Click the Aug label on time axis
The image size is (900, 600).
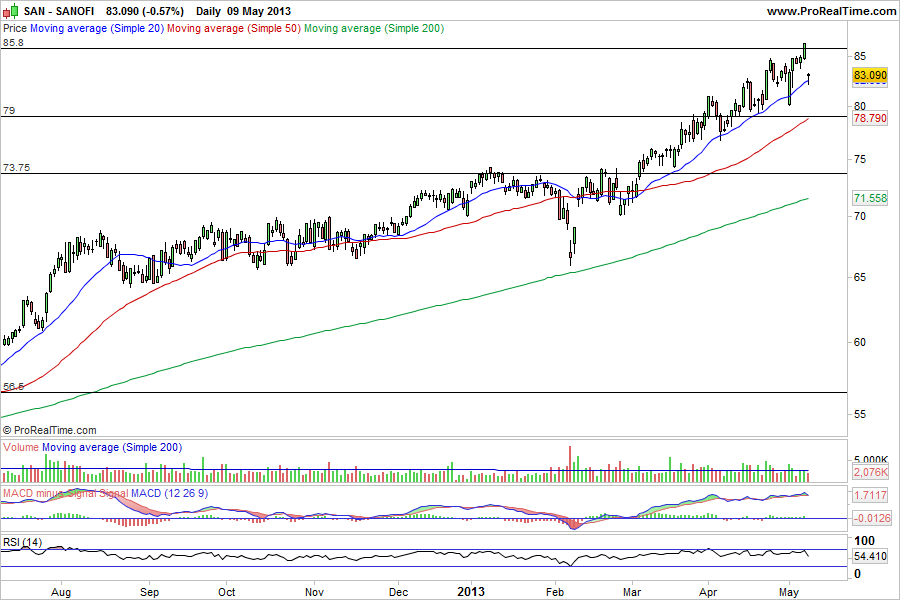61,592
